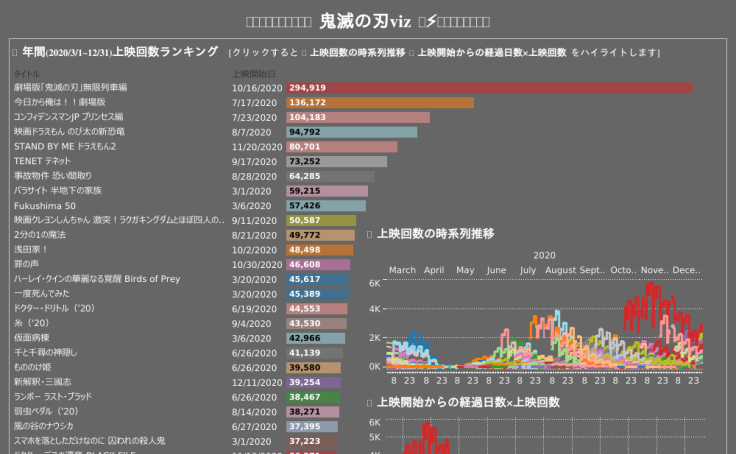736x454 pixels.
Task: Click title 罪の声
Action: (x=26, y=264)
